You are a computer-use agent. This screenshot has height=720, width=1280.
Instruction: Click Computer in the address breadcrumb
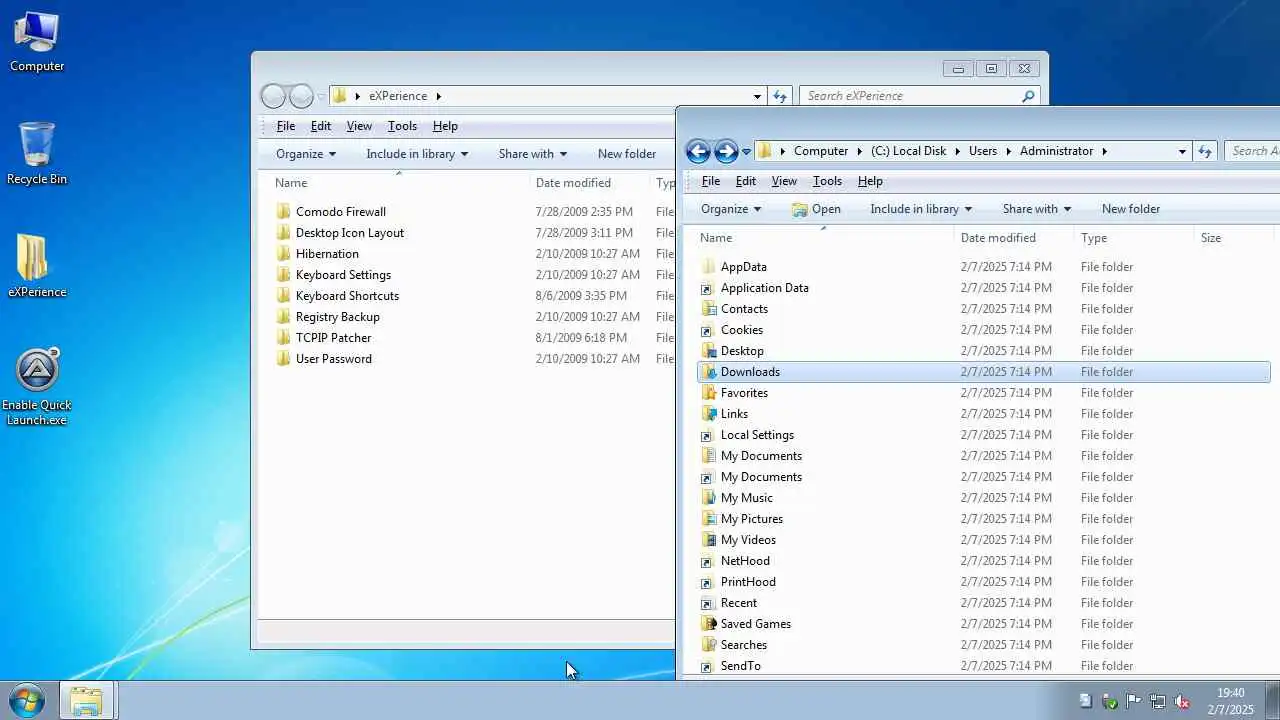tap(821, 151)
